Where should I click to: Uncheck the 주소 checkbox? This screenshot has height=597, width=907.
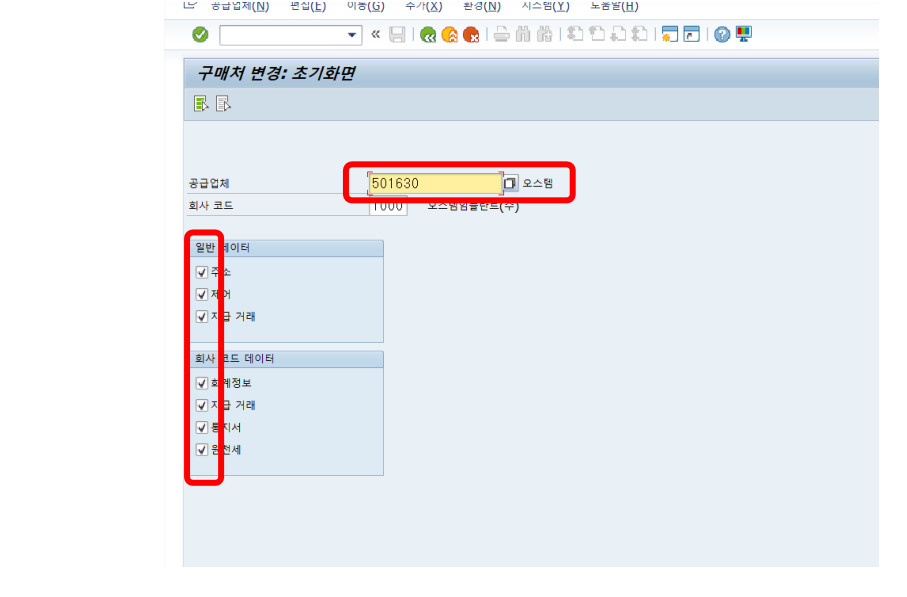pyautogui.click(x=202, y=272)
